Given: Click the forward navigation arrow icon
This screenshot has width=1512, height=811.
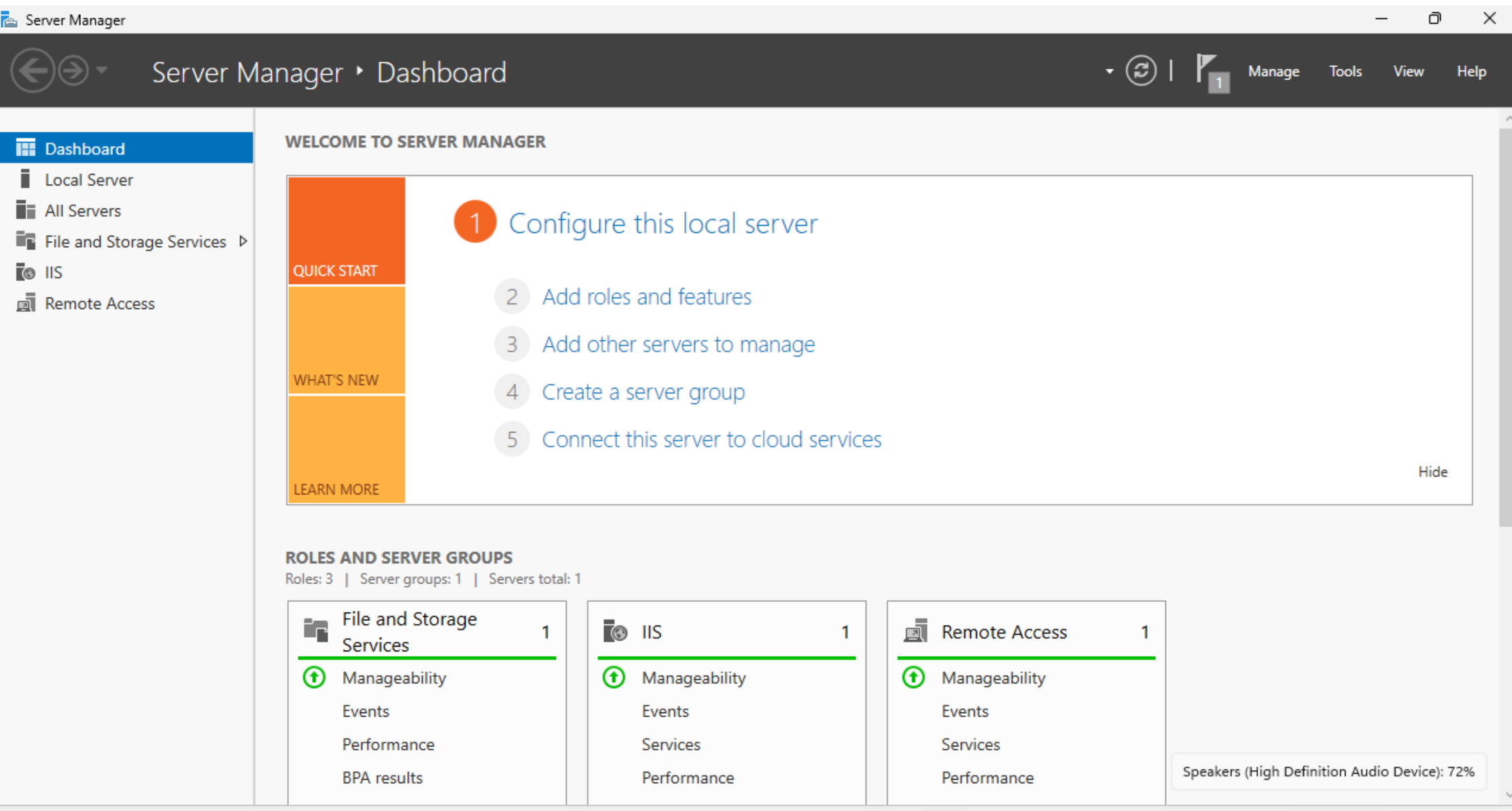Looking at the screenshot, I should pos(73,71).
